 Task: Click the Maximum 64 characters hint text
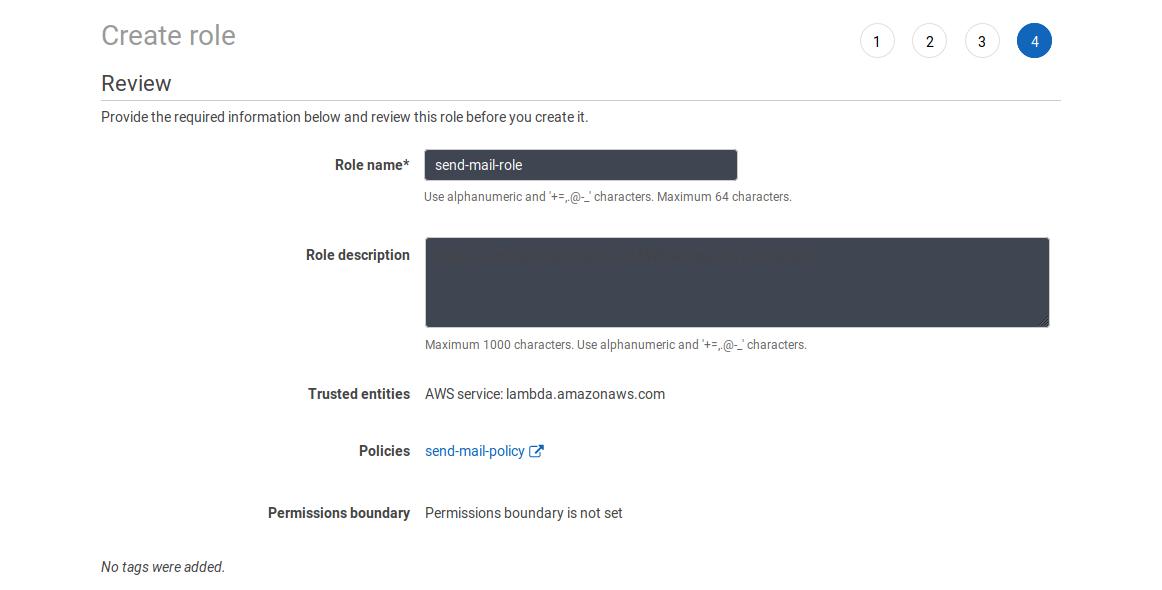pyautogui.click(x=608, y=196)
